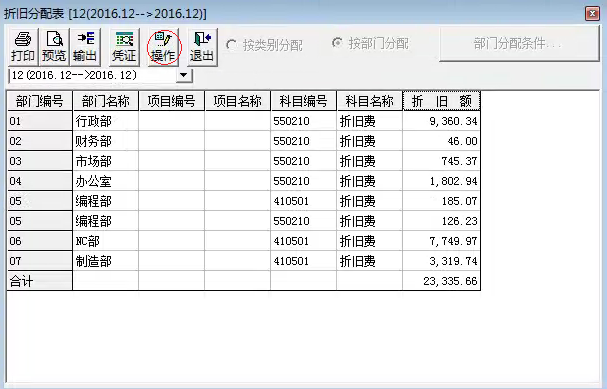Select 按类别分配 radio option

[x=264, y=45]
